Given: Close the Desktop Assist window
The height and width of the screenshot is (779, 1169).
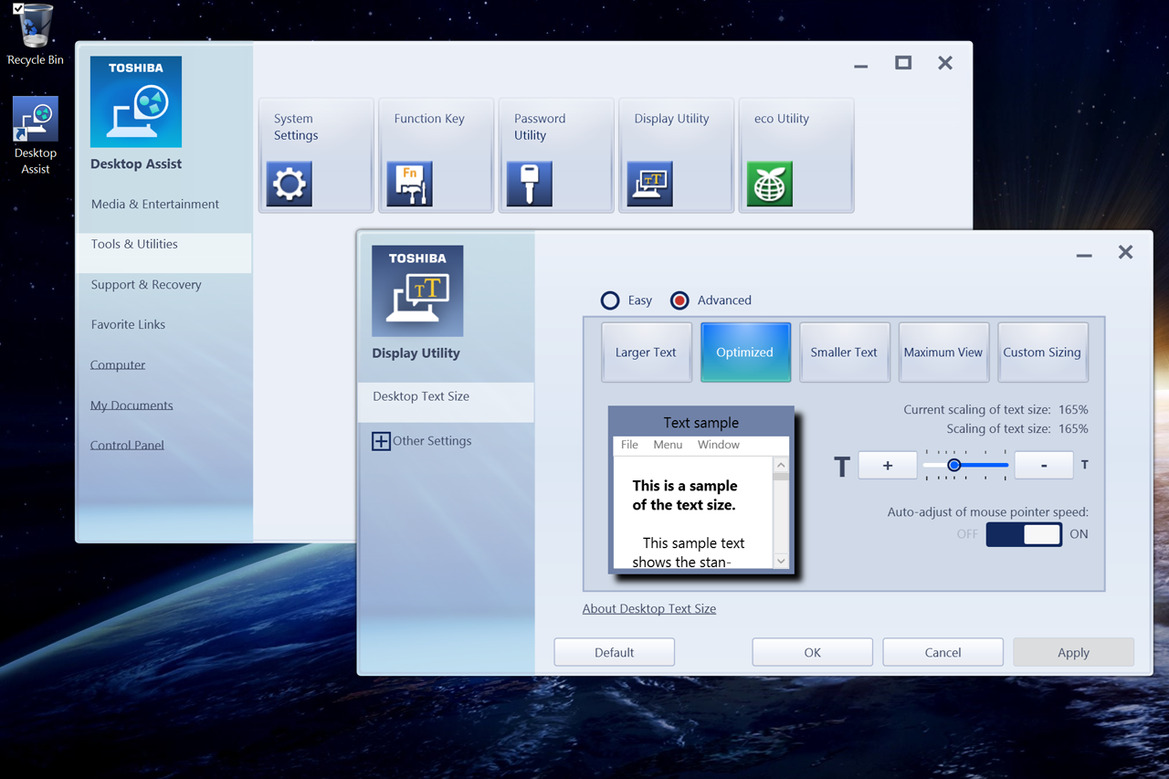Looking at the screenshot, I should 945,63.
